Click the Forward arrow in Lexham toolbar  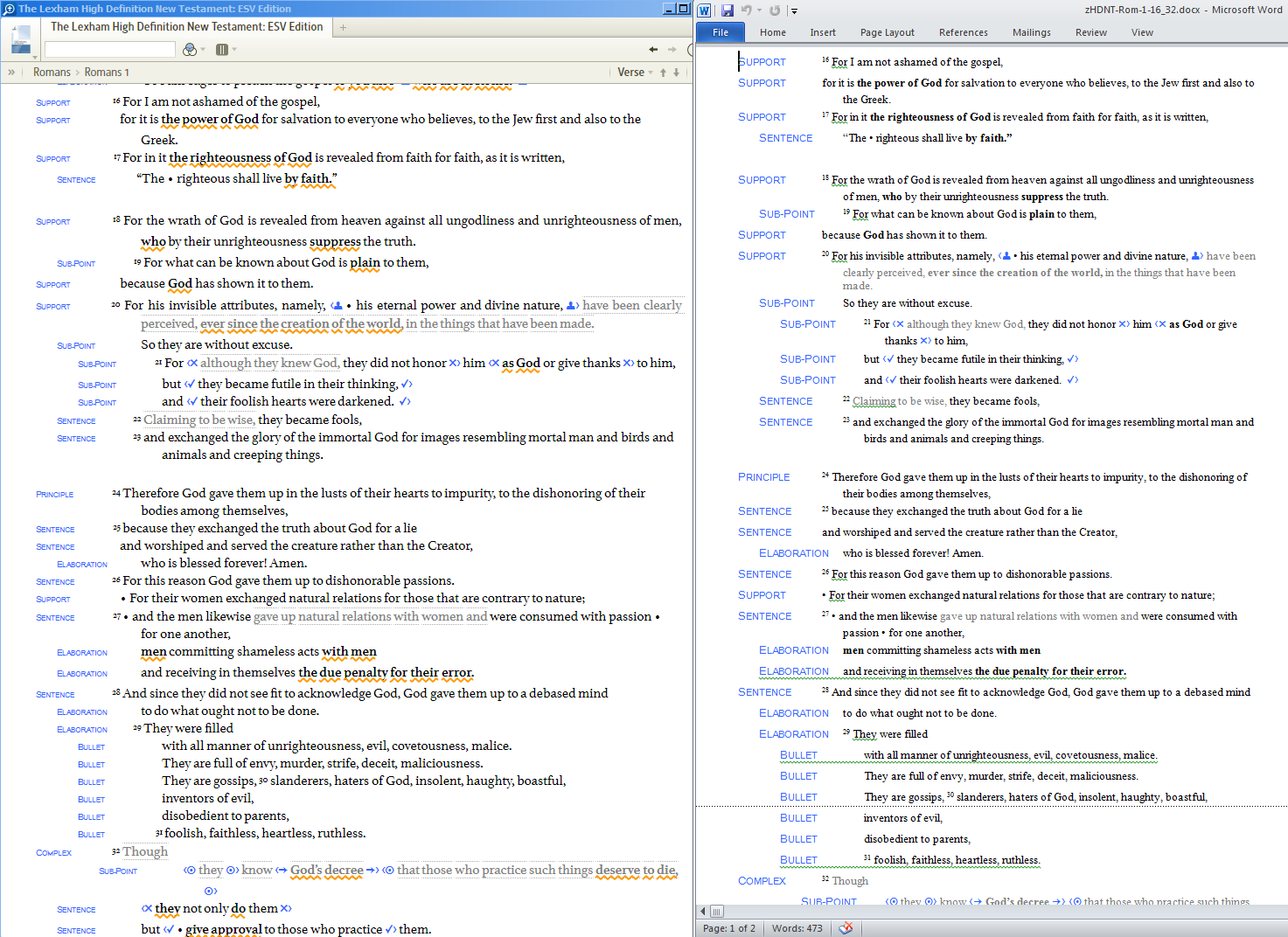click(672, 50)
